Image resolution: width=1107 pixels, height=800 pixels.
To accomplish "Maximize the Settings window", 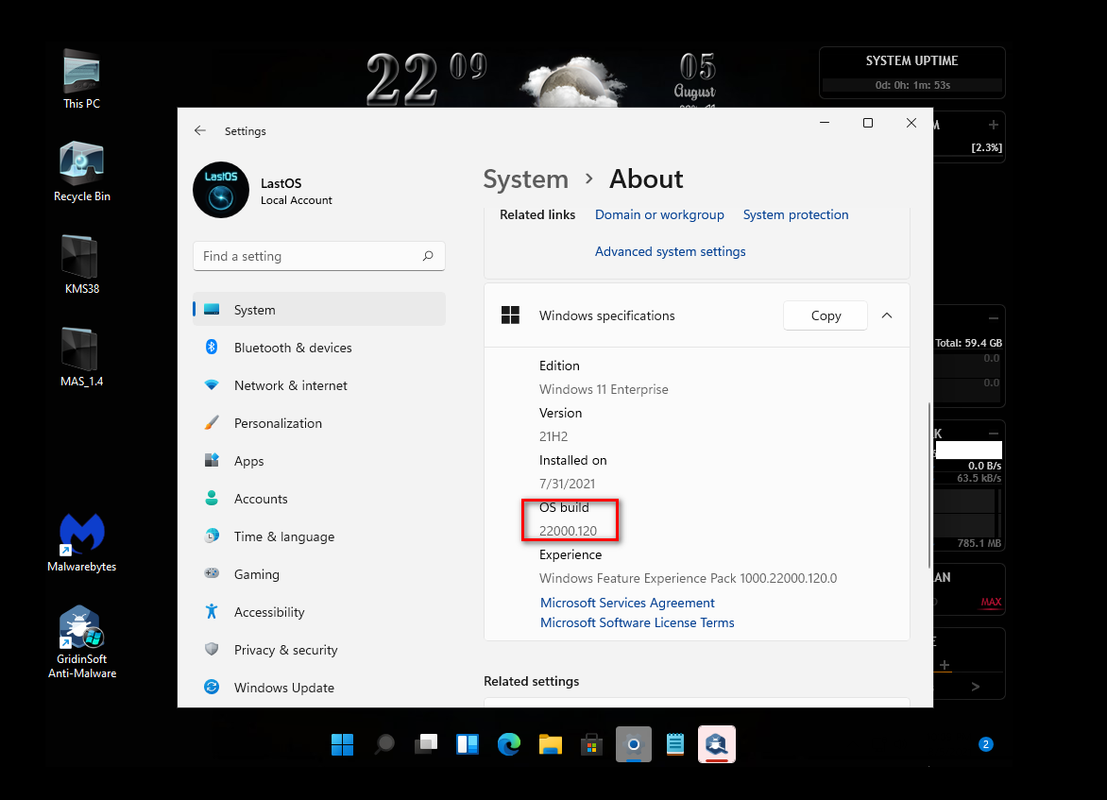I will [x=868, y=123].
